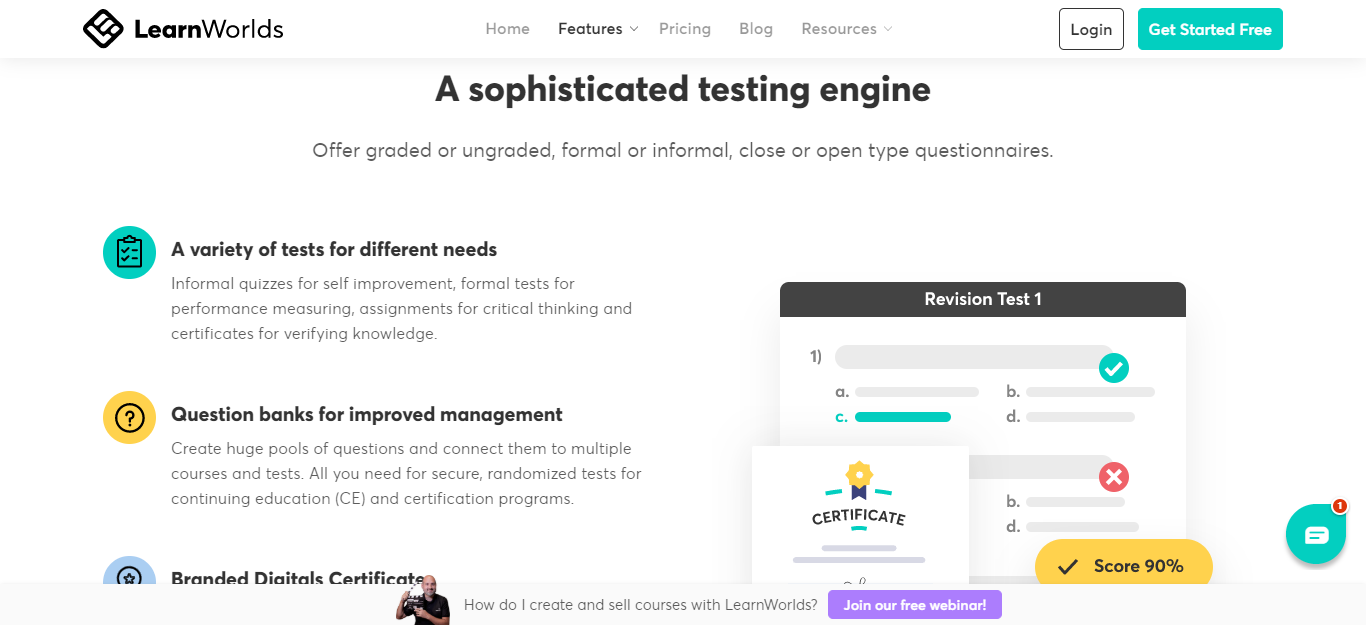Expand the Features dropdown menu
The width and height of the screenshot is (1366, 625).
click(598, 29)
